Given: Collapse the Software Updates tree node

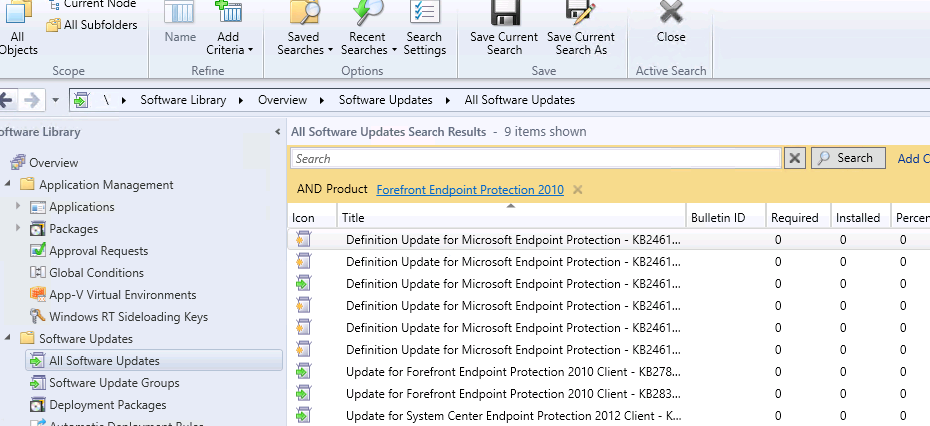Looking at the screenshot, I should tap(10, 339).
